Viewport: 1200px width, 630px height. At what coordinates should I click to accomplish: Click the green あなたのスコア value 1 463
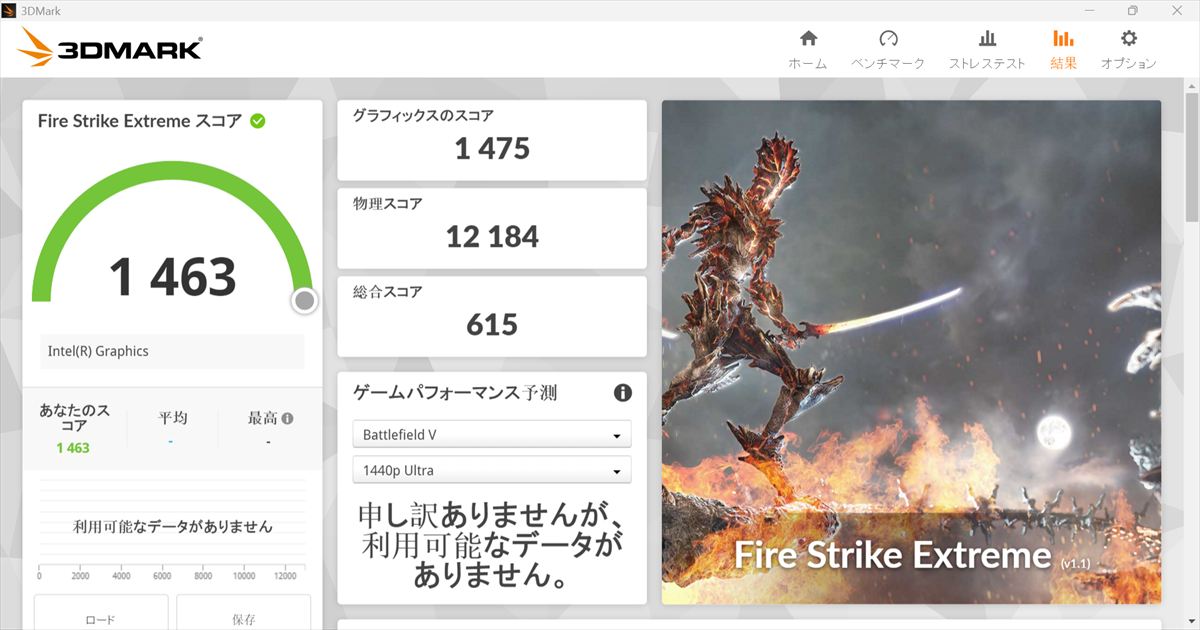[x=72, y=448]
